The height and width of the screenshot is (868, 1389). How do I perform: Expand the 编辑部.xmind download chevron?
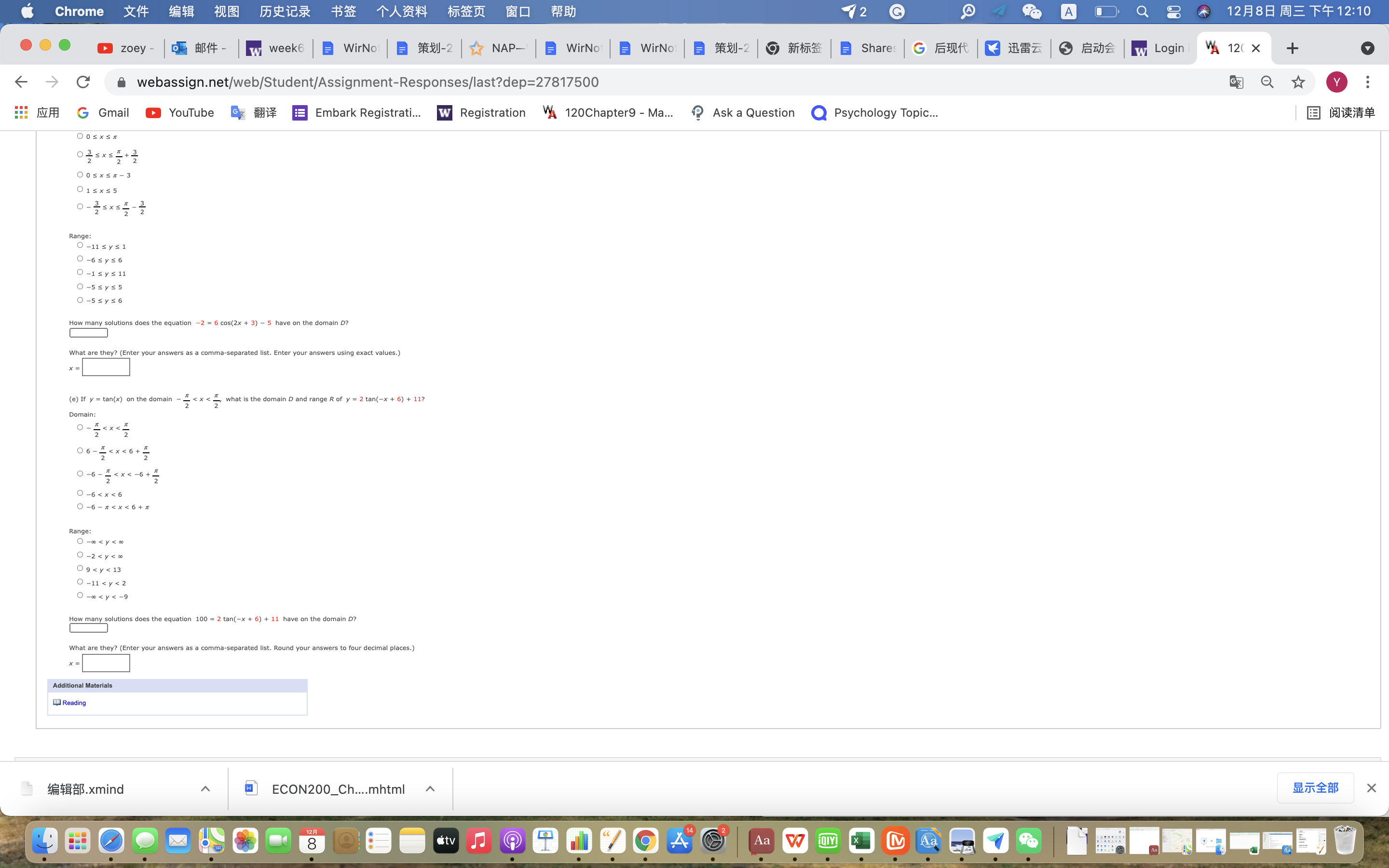point(205,789)
